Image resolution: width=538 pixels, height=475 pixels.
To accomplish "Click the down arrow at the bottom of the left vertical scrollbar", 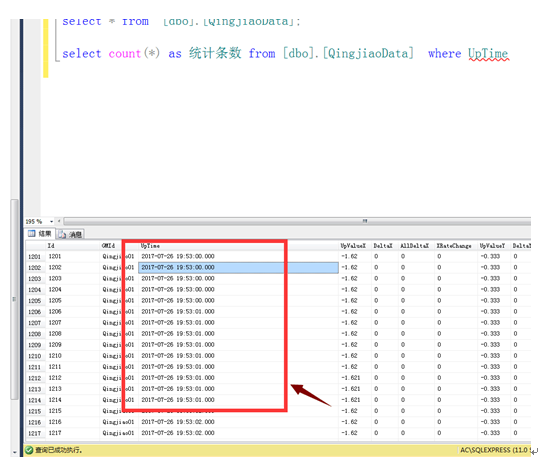I will tap(14, 452).
